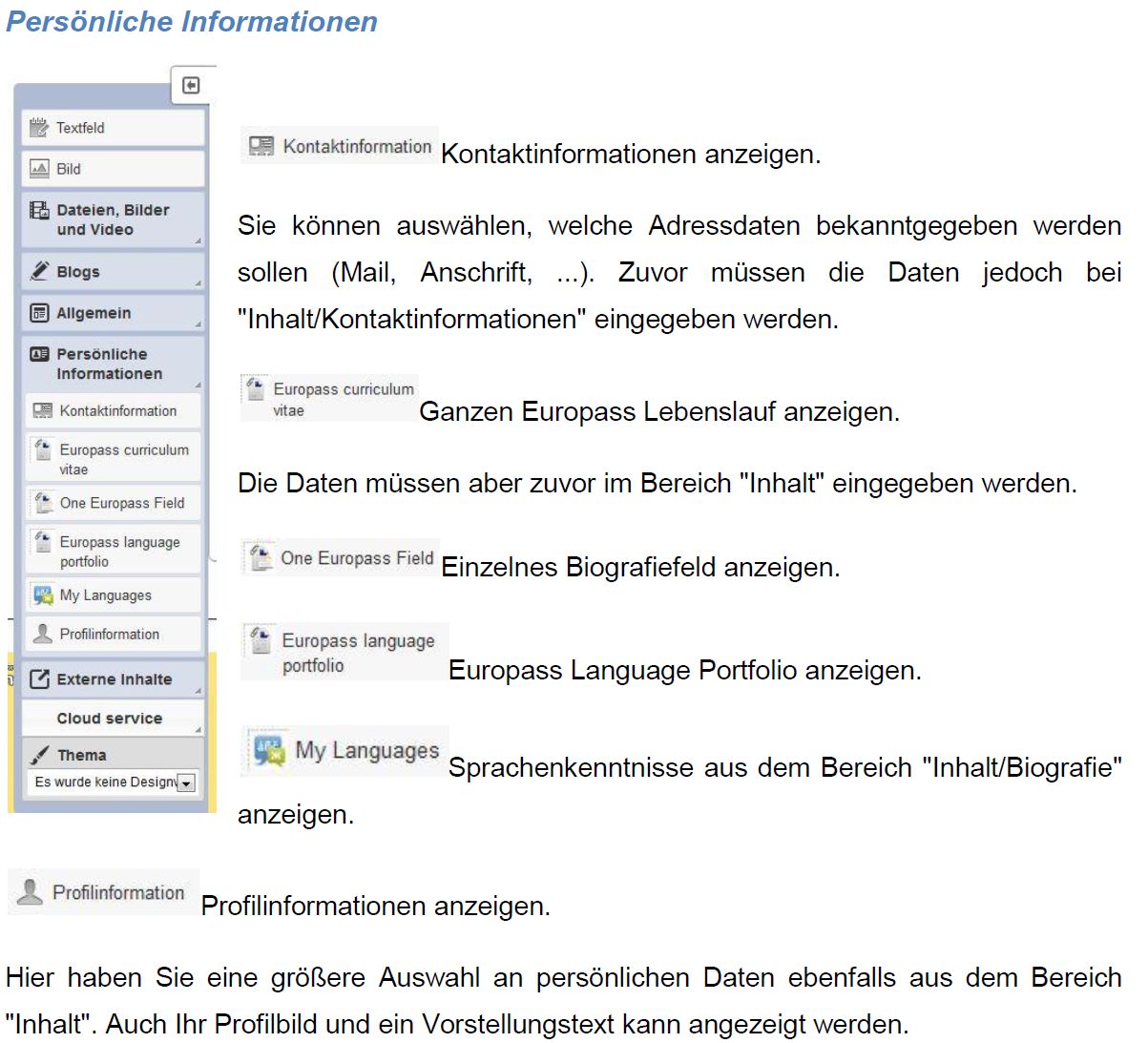Open the theme selection dropdown

[186, 782]
